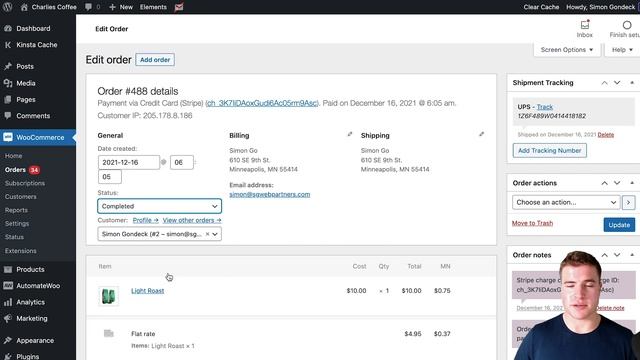Collapse the Shipment Tracking panel
The height and width of the screenshot is (360, 640).
(632, 83)
